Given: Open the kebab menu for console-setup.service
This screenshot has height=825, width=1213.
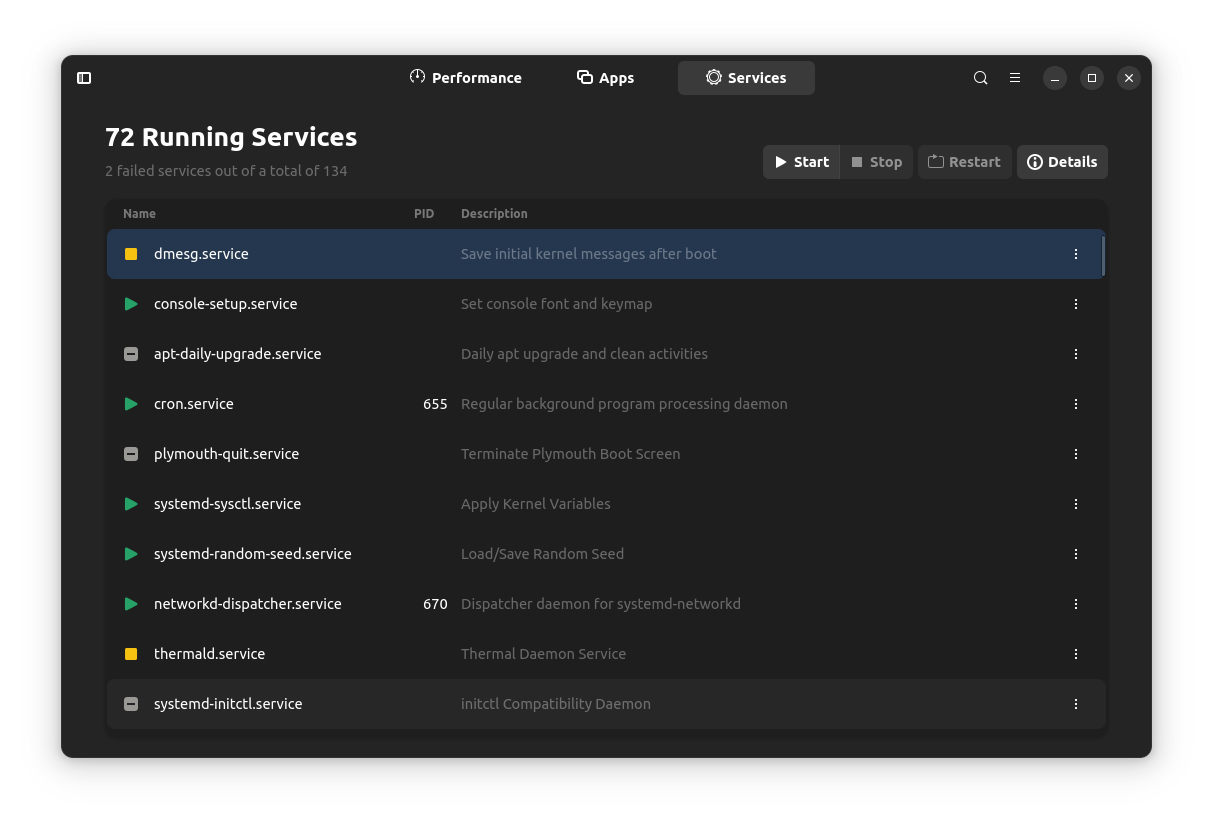Looking at the screenshot, I should (x=1076, y=304).
